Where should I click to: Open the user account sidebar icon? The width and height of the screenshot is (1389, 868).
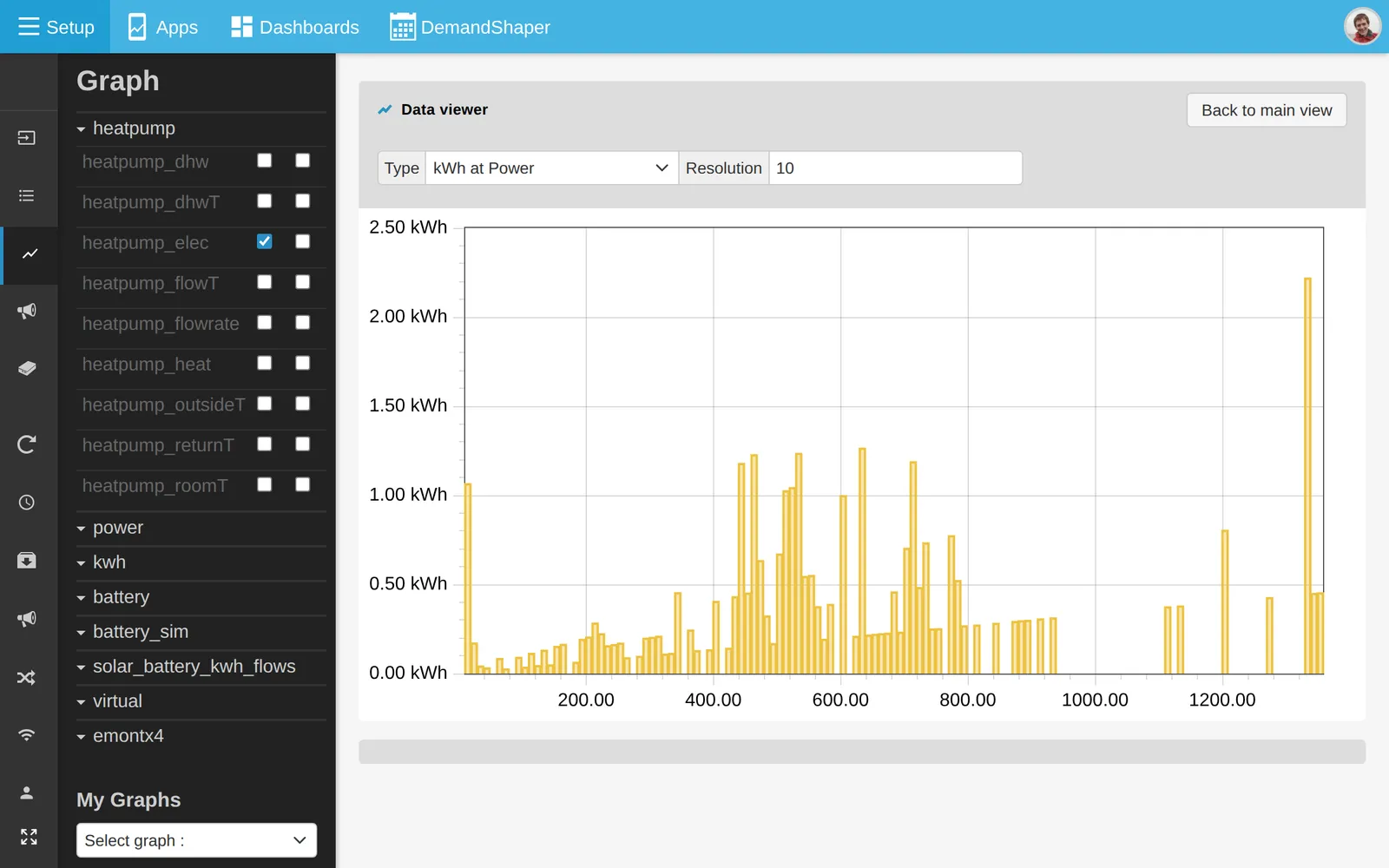(x=27, y=792)
